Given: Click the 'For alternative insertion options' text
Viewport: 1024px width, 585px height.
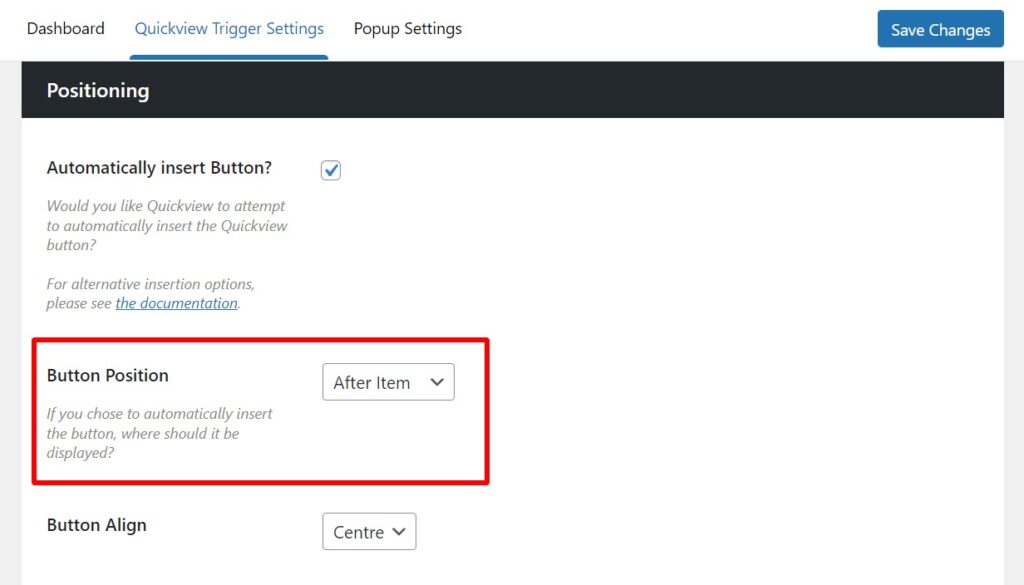Looking at the screenshot, I should tap(150, 284).
